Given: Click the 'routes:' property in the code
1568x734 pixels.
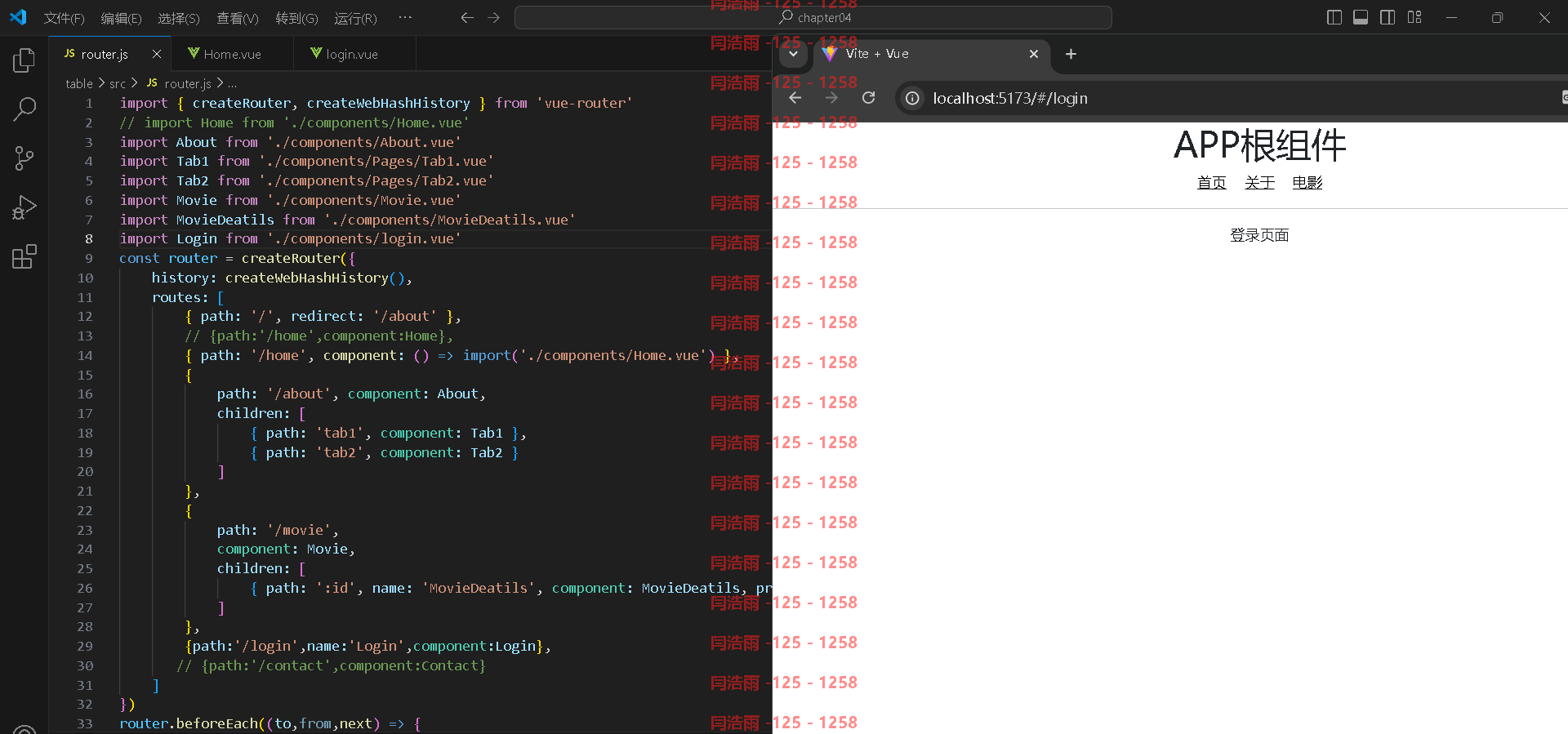Looking at the screenshot, I should [x=180, y=297].
